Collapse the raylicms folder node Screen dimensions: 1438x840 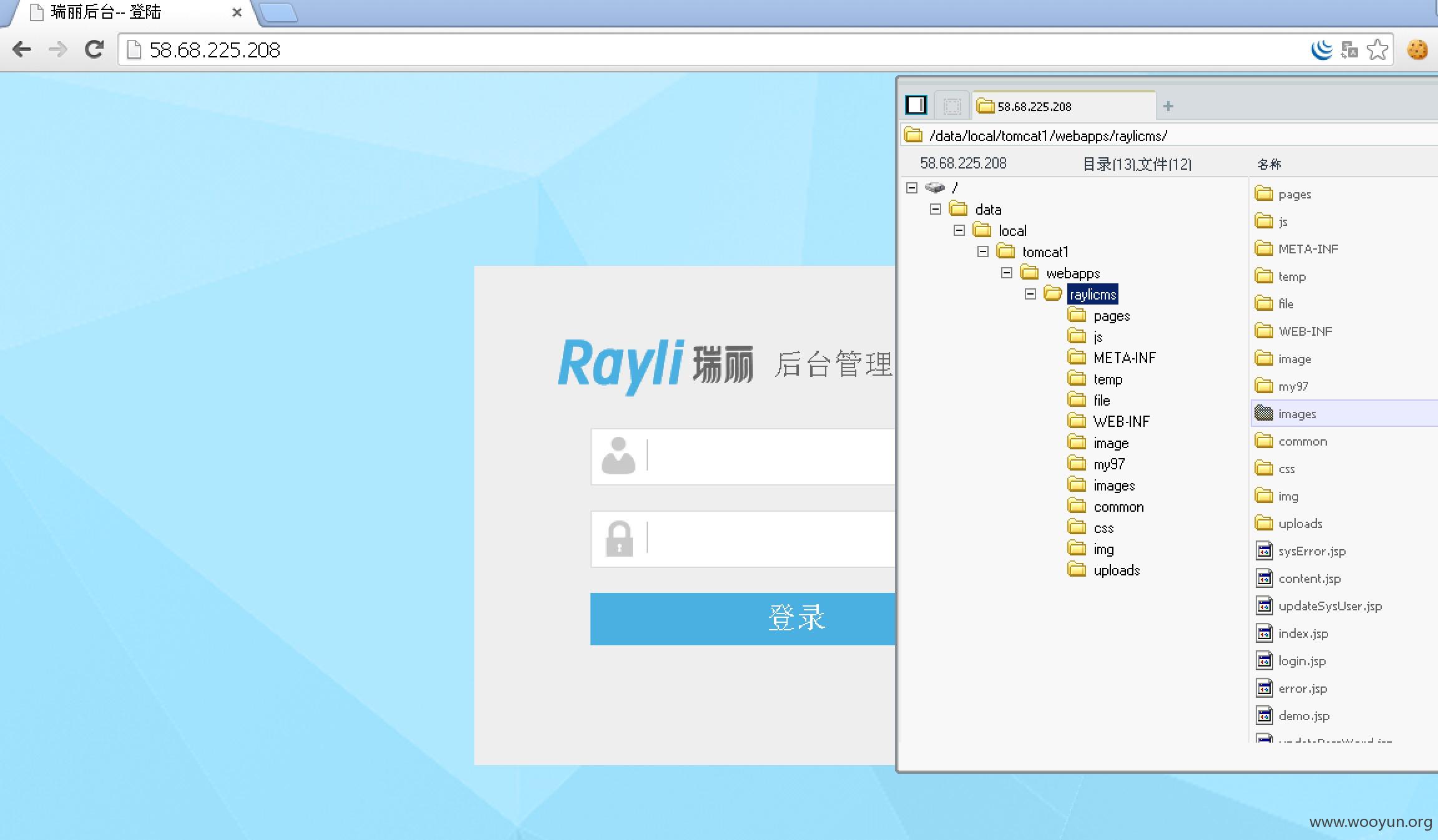(1030, 294)
